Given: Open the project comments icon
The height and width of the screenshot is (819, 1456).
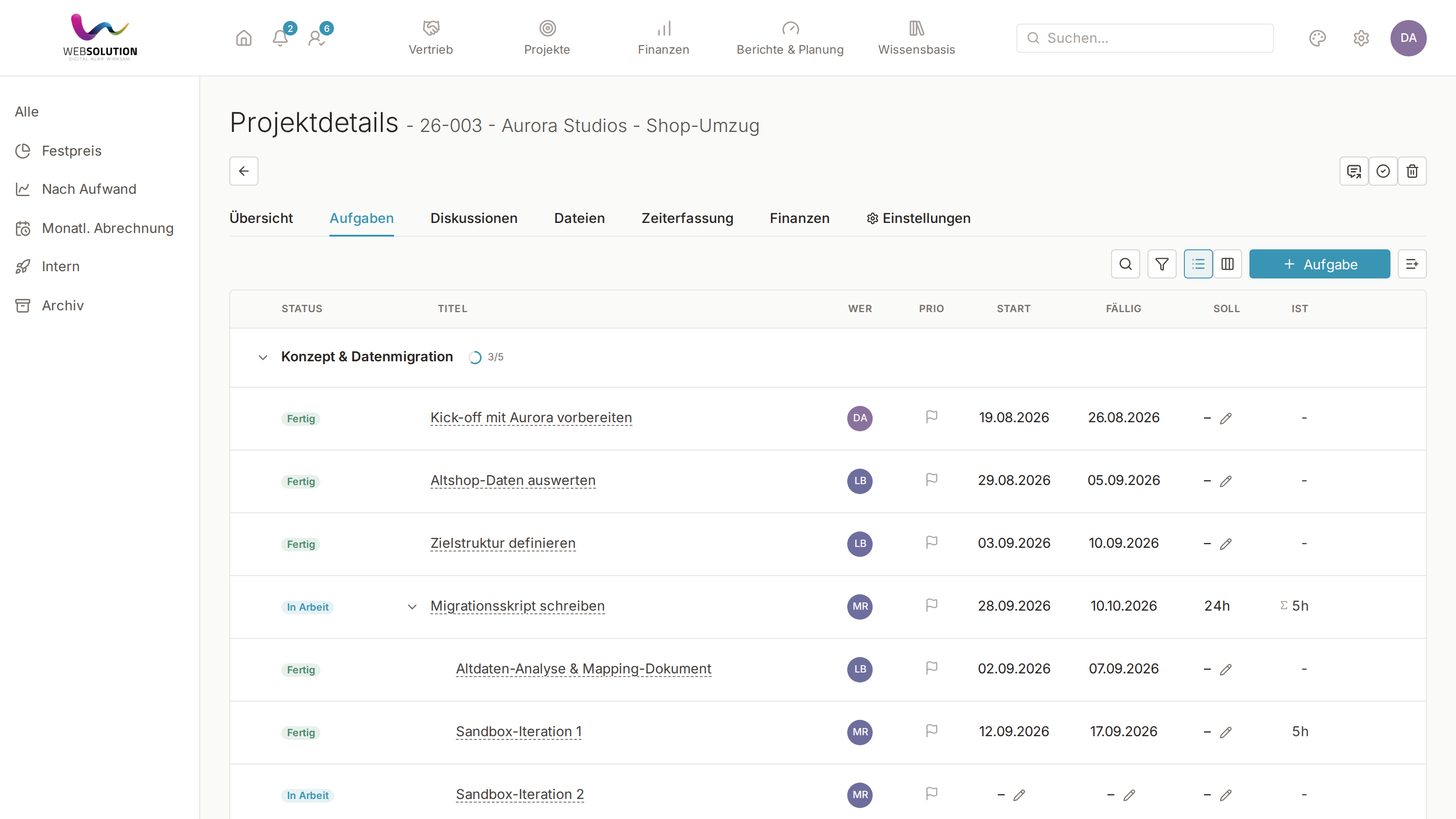Looking at the screenshot, I should (1354, 171).
